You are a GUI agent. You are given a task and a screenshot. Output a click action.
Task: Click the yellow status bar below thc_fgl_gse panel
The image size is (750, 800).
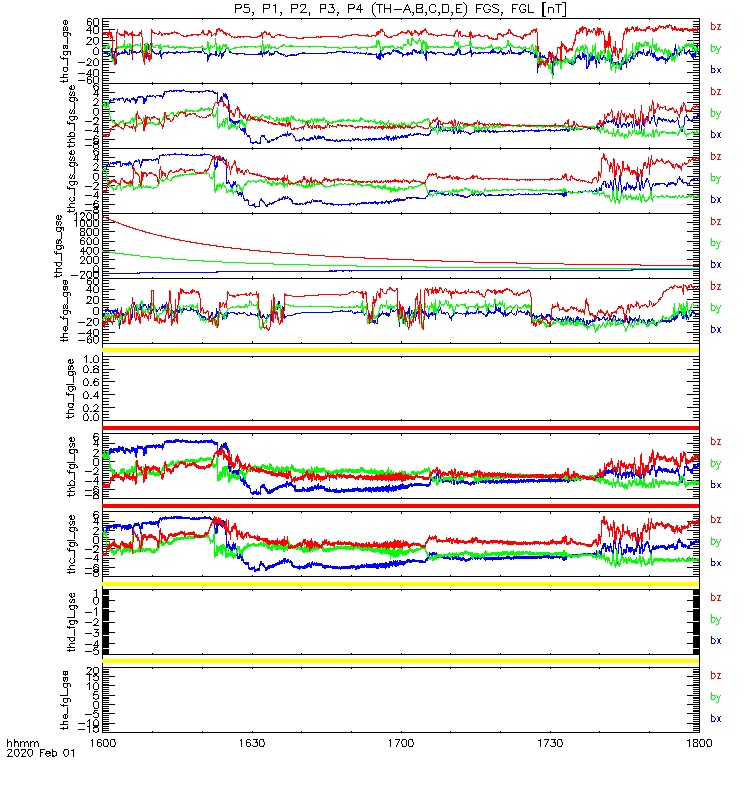pyautogui.click(x=401, y=584)
